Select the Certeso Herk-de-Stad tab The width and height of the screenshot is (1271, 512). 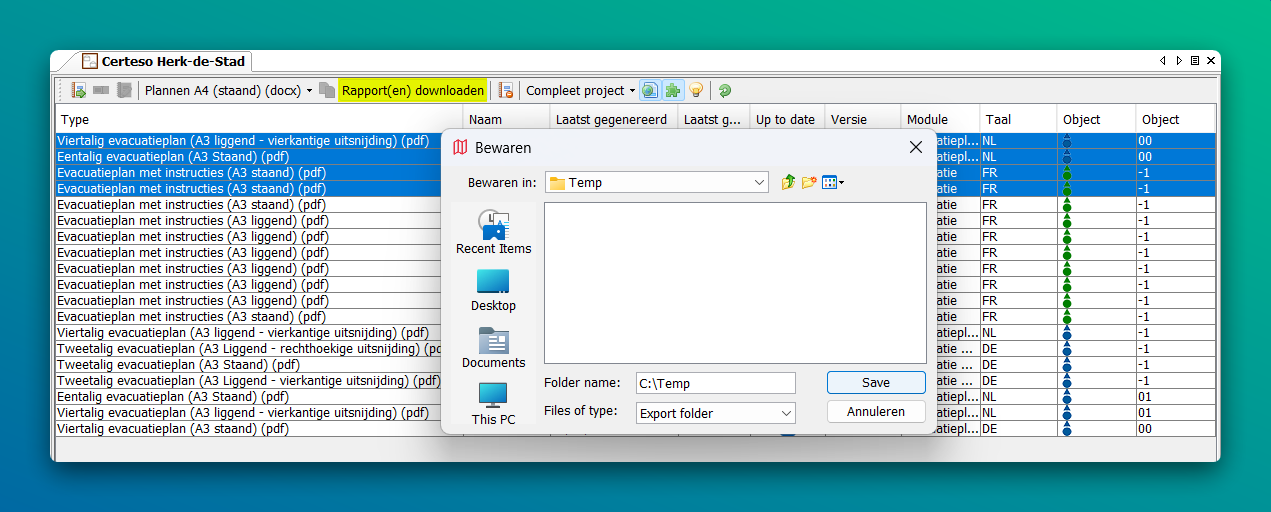coord(164,61)
